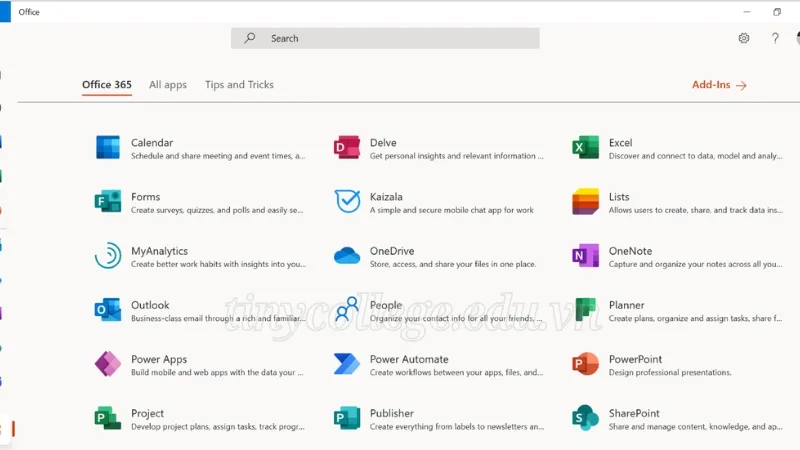Screen dimensions: 800x450
Task: Select the Lists app icon
Action: tap(585, 202)
